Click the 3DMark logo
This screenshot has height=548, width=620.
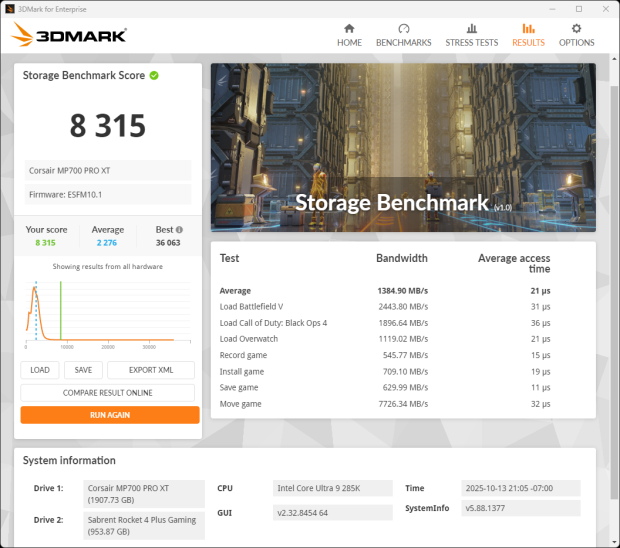tap(69, 36)
